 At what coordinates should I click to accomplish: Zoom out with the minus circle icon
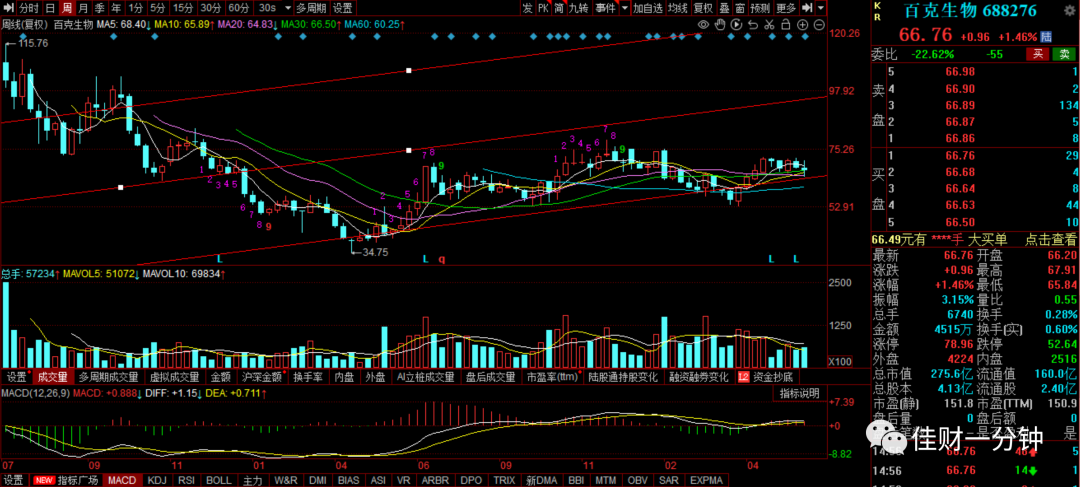coord(819,25)
